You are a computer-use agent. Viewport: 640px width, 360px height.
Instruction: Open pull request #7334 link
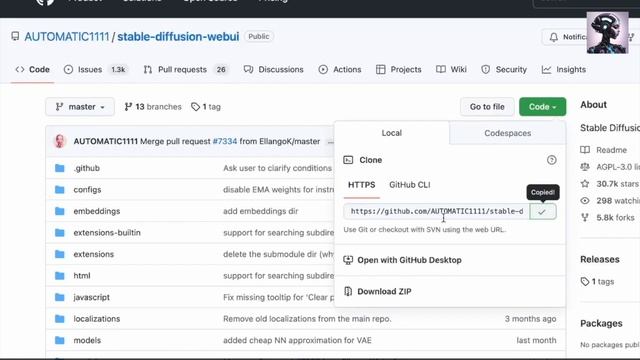click(x=225, y=141)
